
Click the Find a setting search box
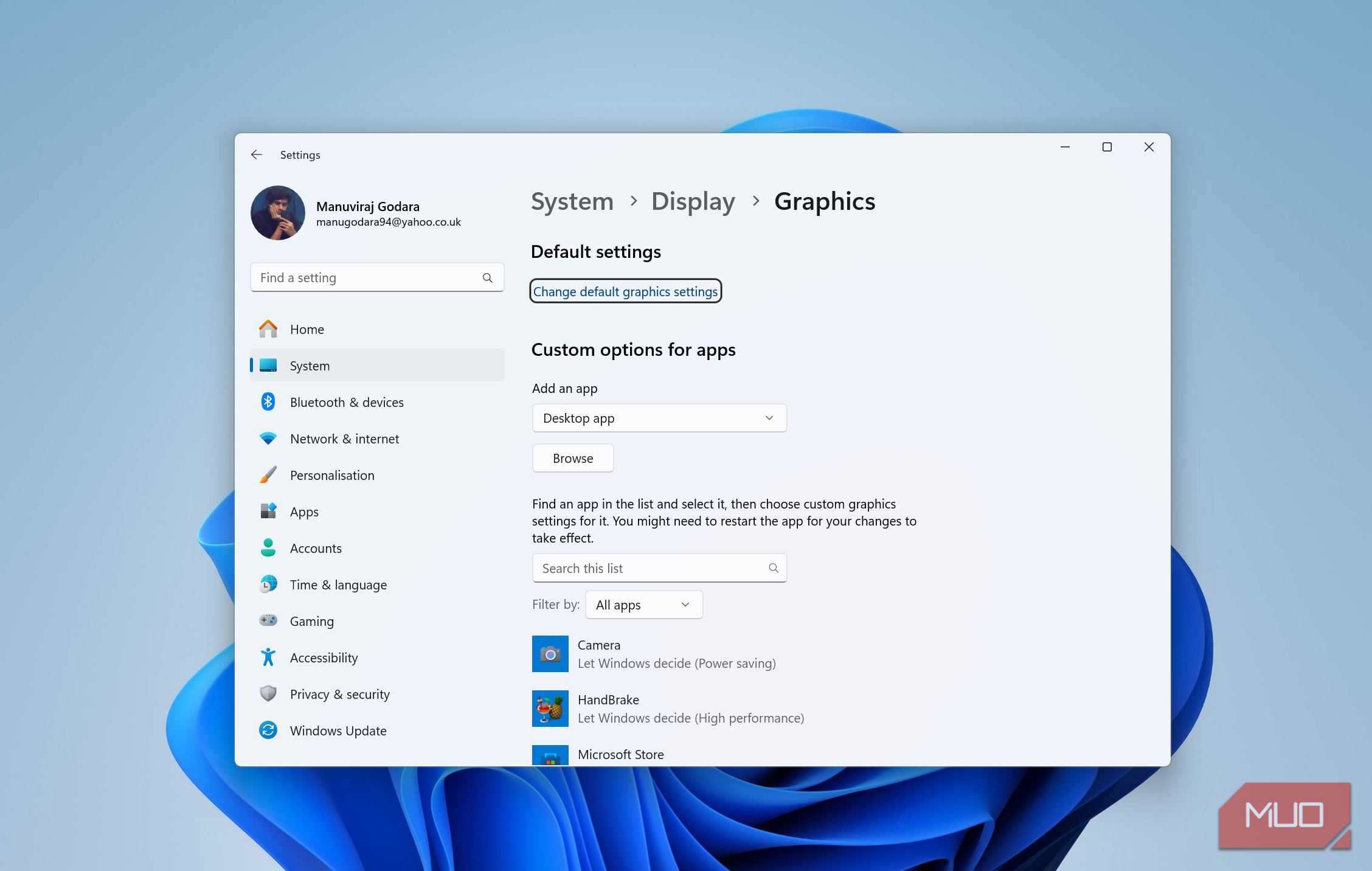pyautogui.click(x=368, y=278)
